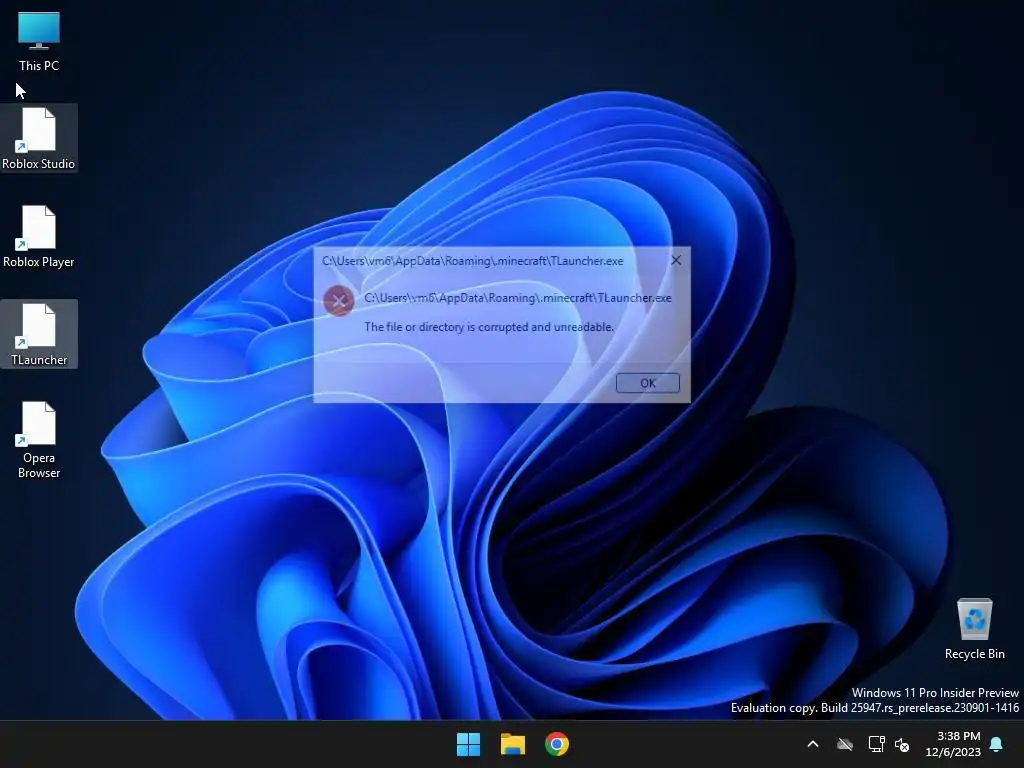Open the network status tray icon
This screenshot has width=1024, height=768.
pos(876,744)
